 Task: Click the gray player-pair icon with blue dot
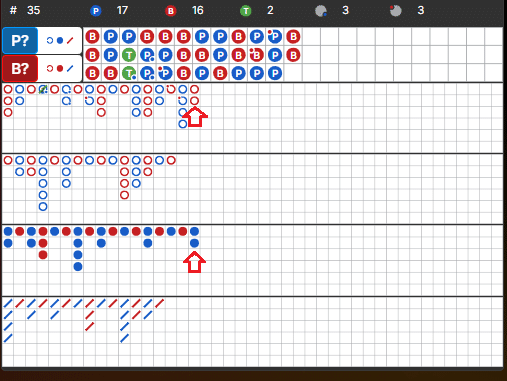pyautogui.click(x=321, y=11)
